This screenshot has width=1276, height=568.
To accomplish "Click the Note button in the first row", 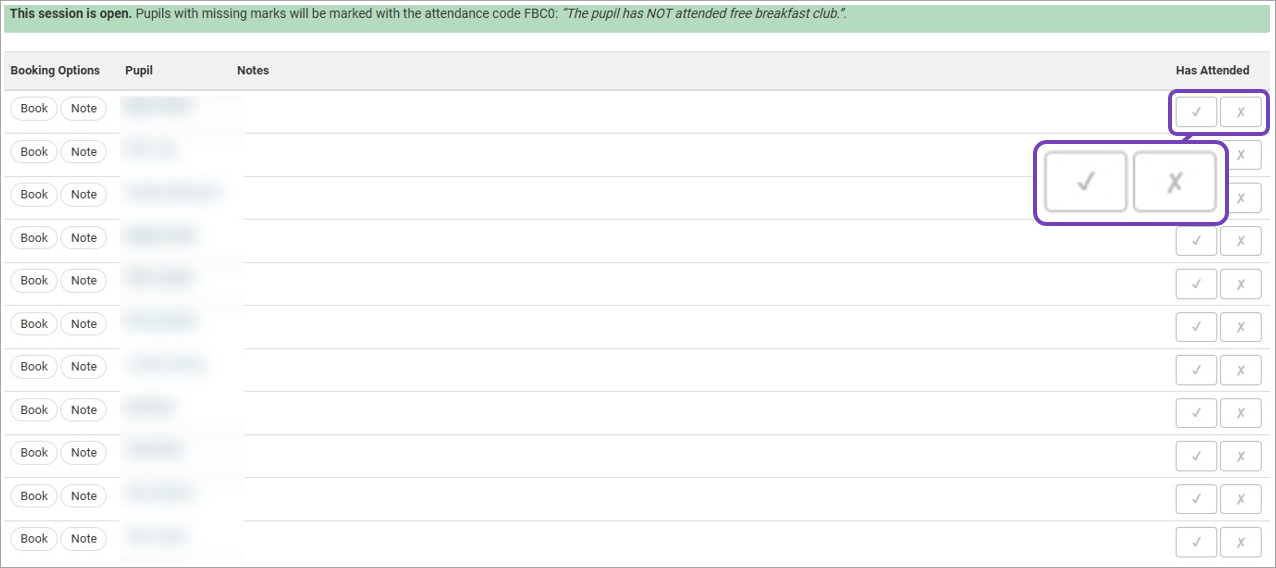I will tap(84, 109).
